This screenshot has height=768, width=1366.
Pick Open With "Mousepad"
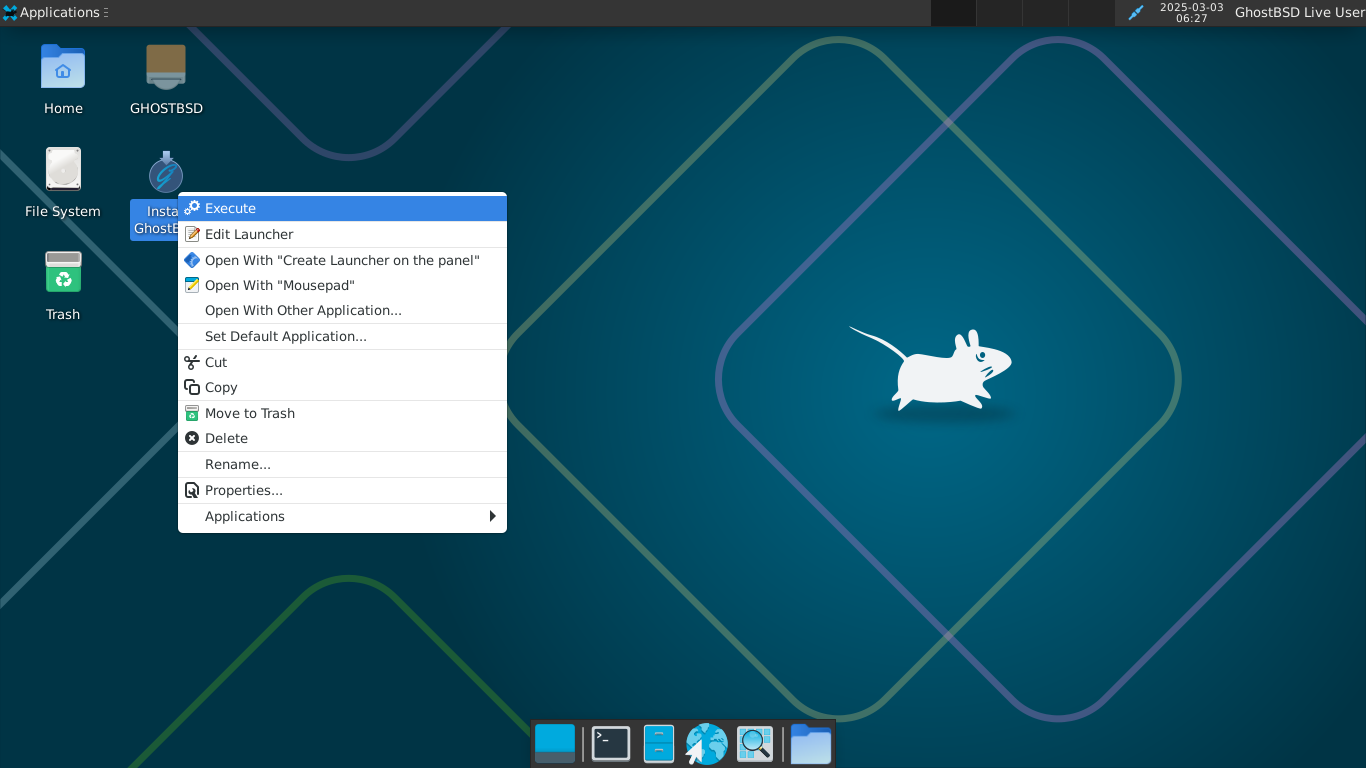[x=342, y=285]
